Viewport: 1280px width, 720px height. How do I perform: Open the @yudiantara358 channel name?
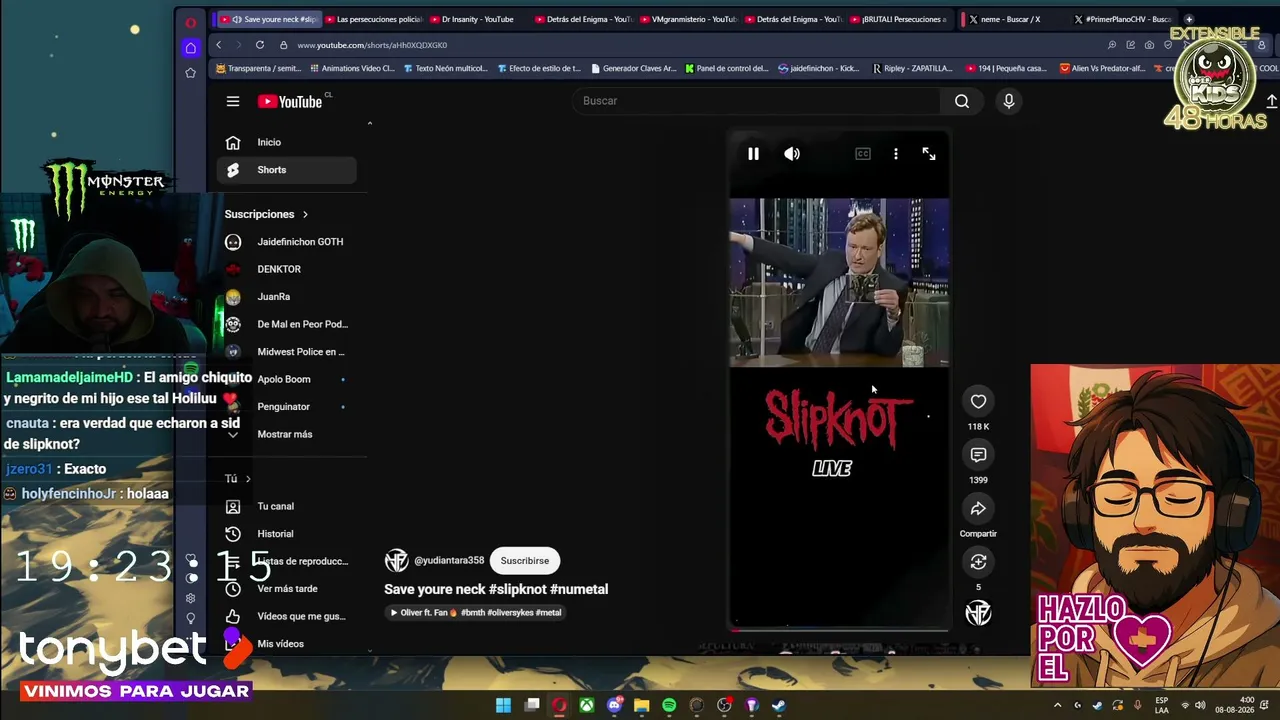point(449,561)
